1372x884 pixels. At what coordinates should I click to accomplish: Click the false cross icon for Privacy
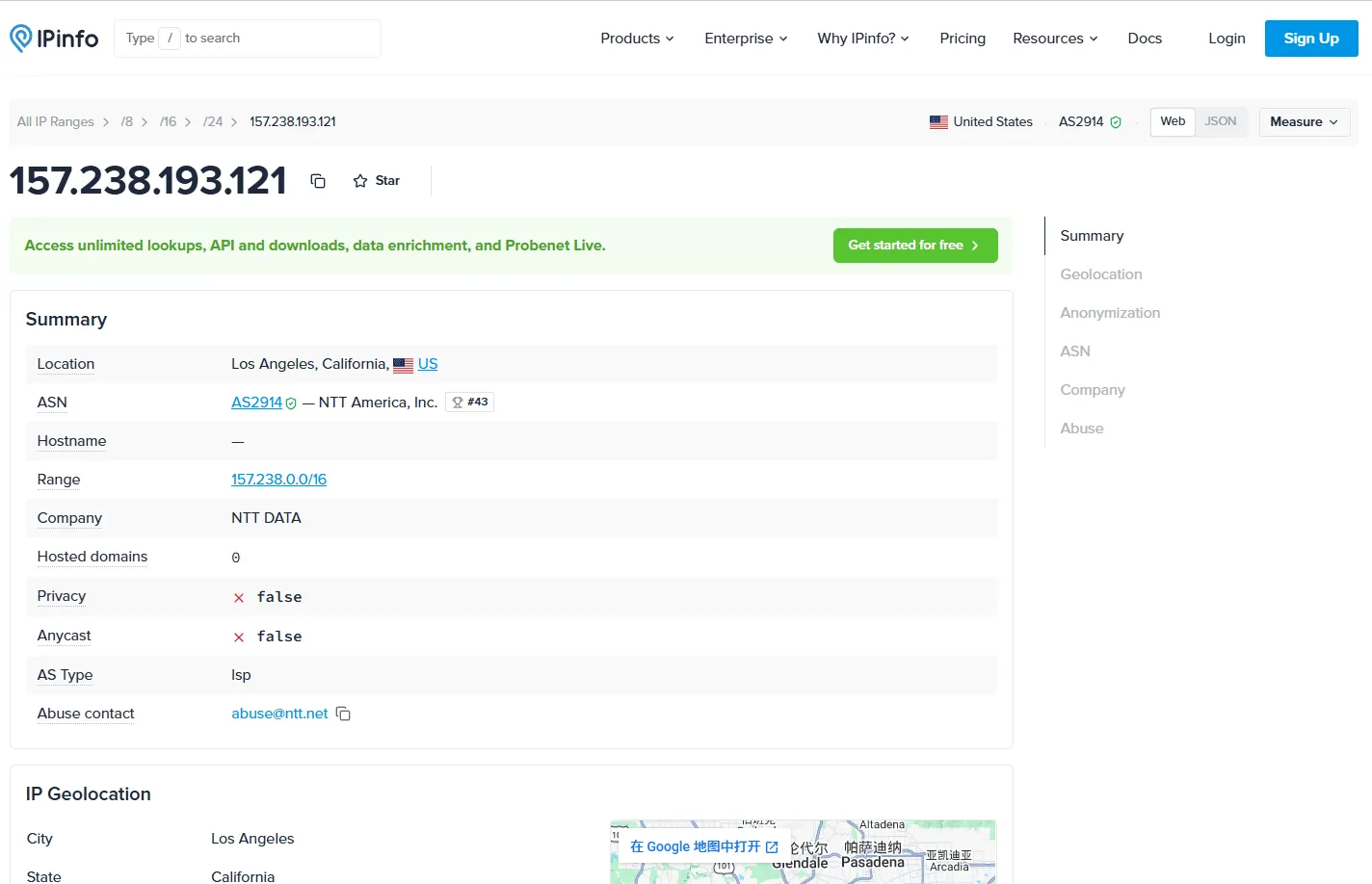[239, 598]
